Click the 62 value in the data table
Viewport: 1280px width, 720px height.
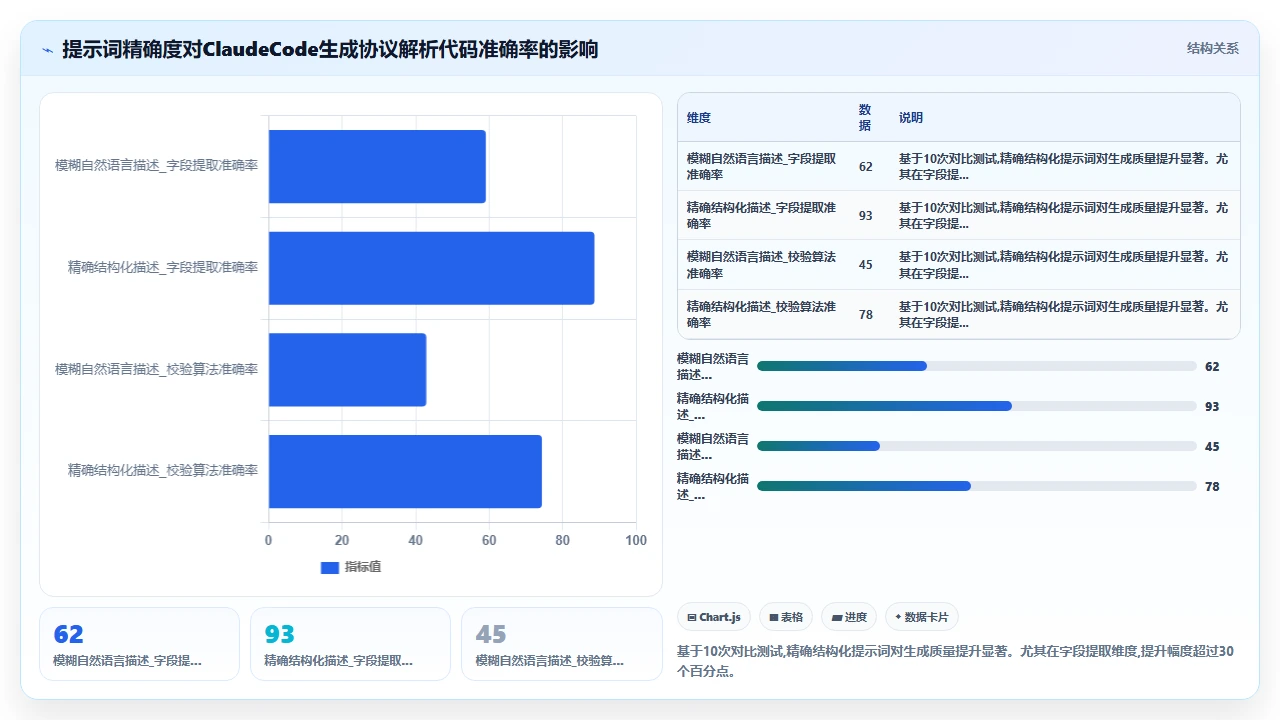coord(865,166)
